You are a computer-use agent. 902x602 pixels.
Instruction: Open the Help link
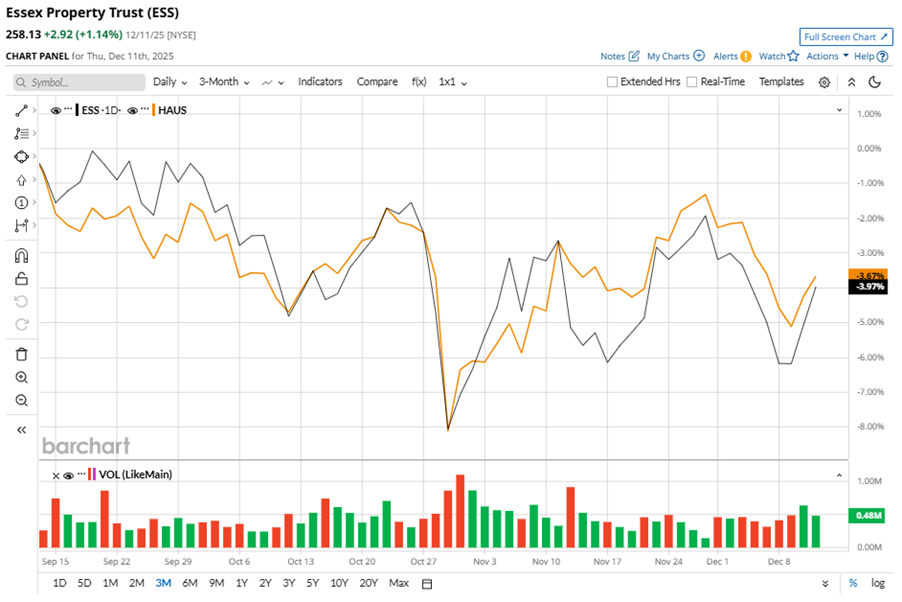coord(871,56)
